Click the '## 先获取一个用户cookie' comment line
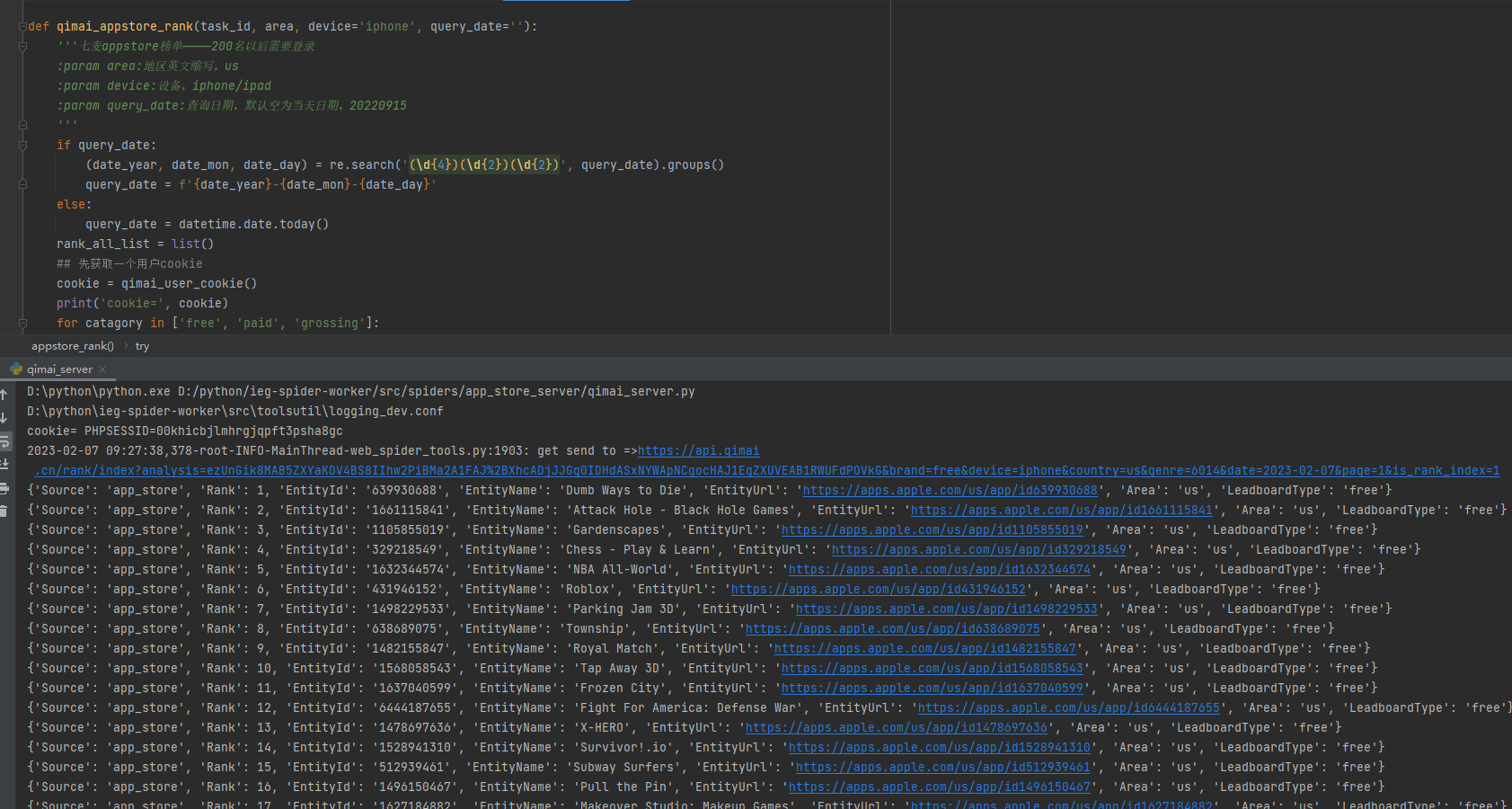This screenshot has width=1512, height=809. (x=129, y=263)
